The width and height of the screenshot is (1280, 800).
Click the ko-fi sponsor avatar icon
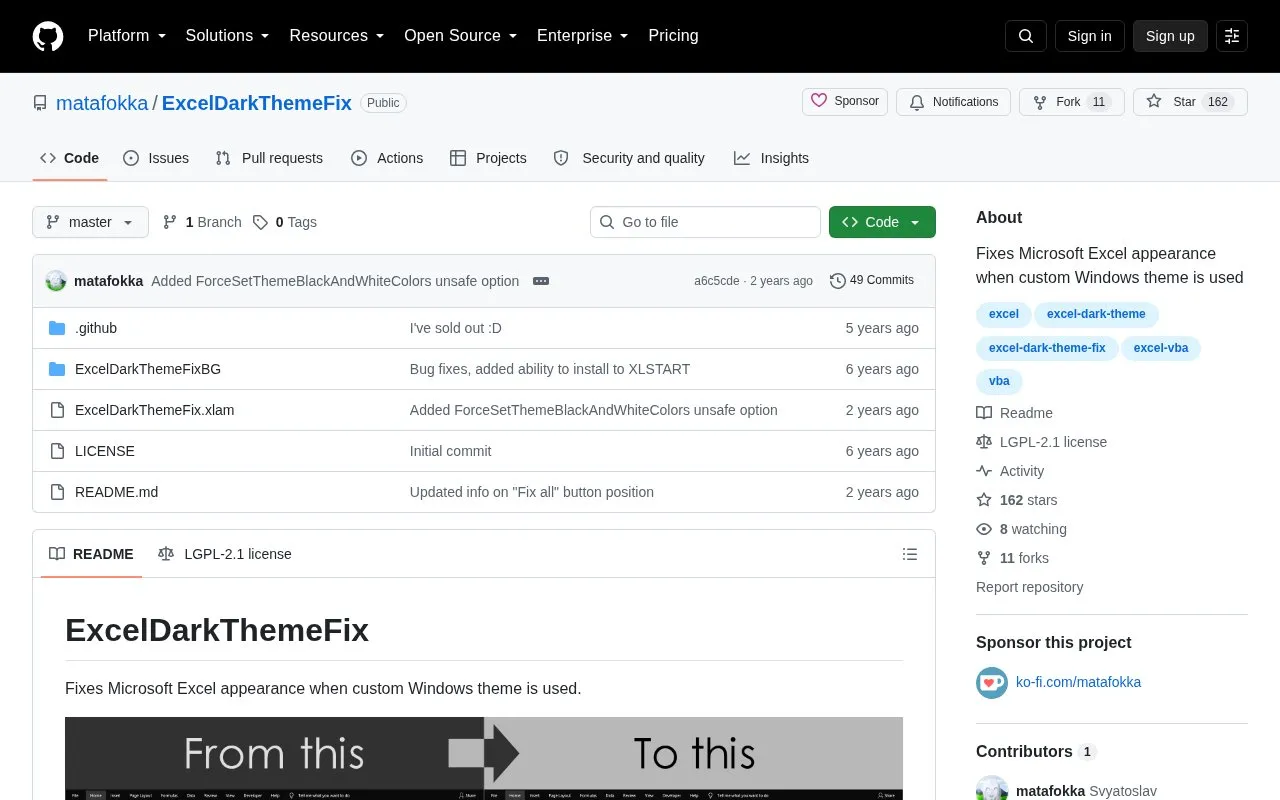[x=992, y=683]
